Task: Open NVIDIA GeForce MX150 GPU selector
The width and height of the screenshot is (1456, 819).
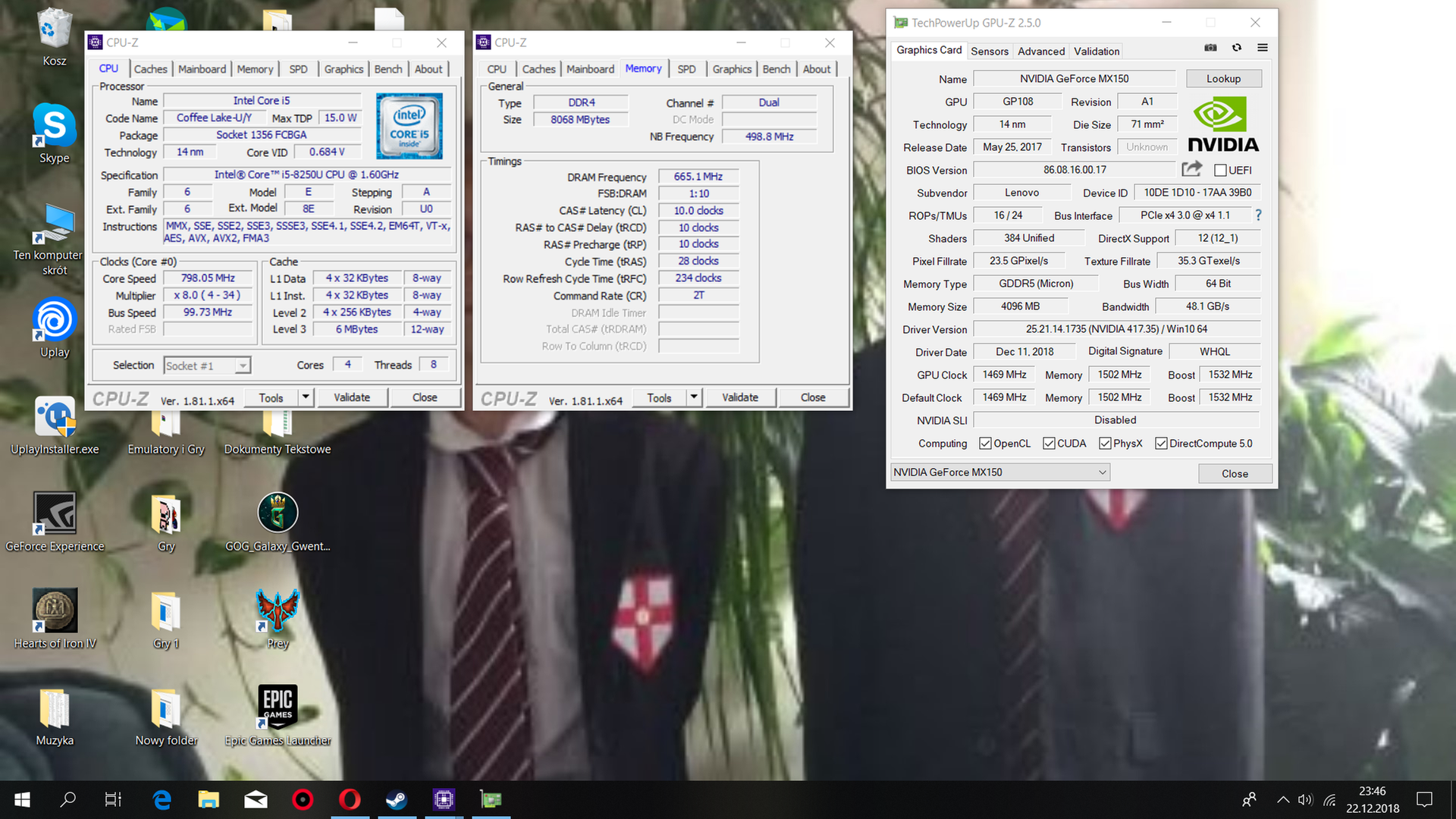Action: (x=999, y=472)
